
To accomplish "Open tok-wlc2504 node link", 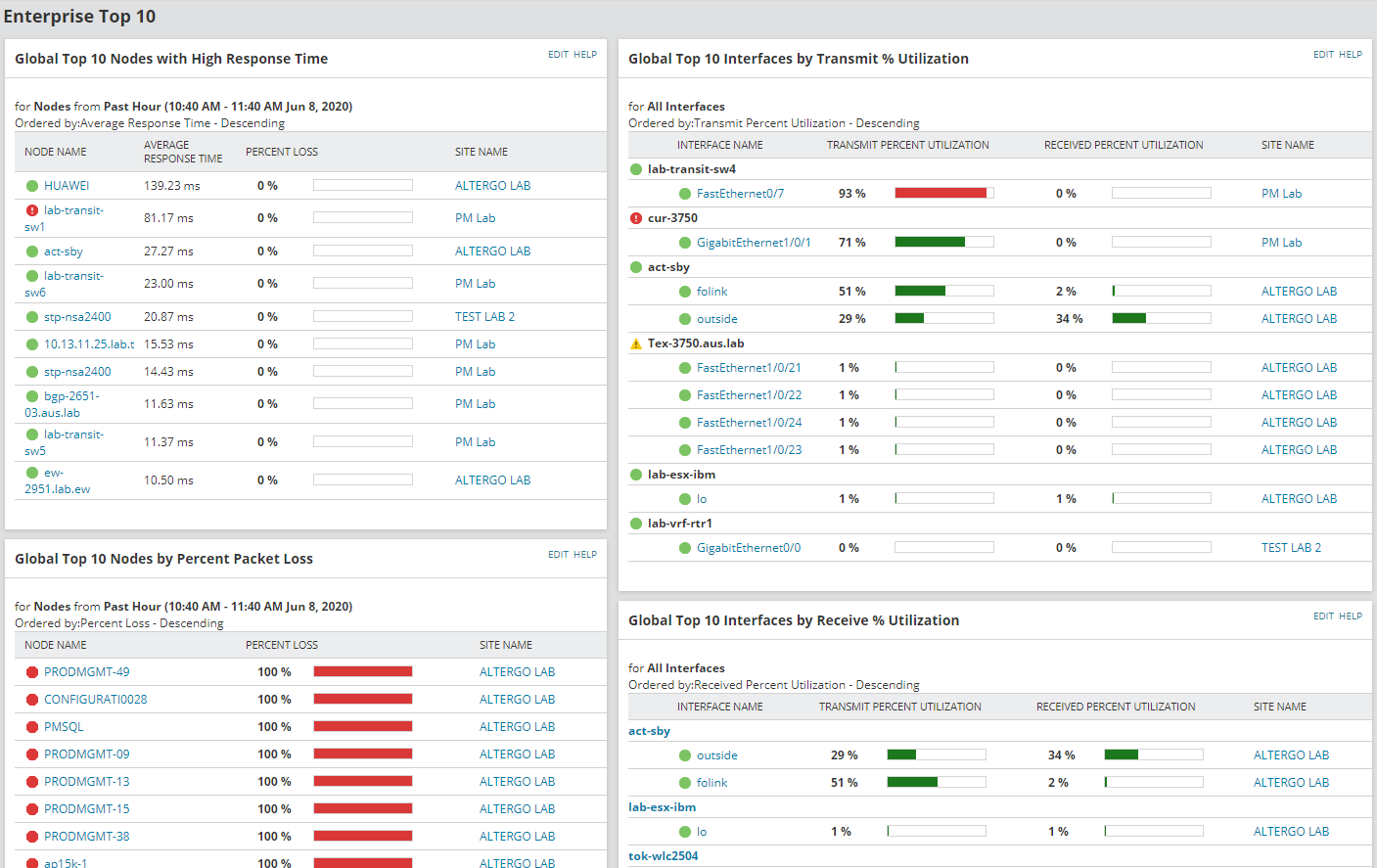I will click(663, 856).
